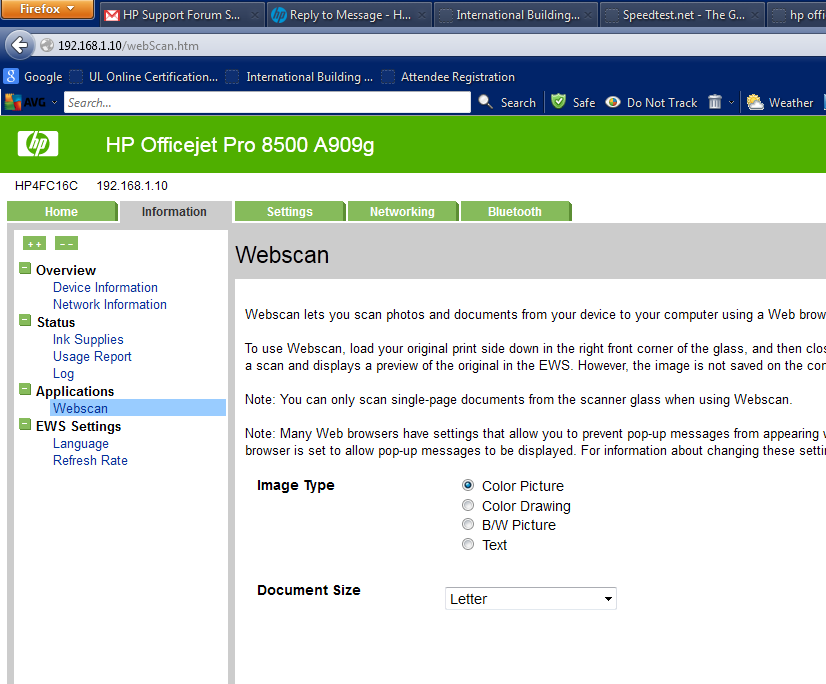This screenshot has height=684, width=826.
Task: Open the Home tab
Action: click(x=62, y=211)
